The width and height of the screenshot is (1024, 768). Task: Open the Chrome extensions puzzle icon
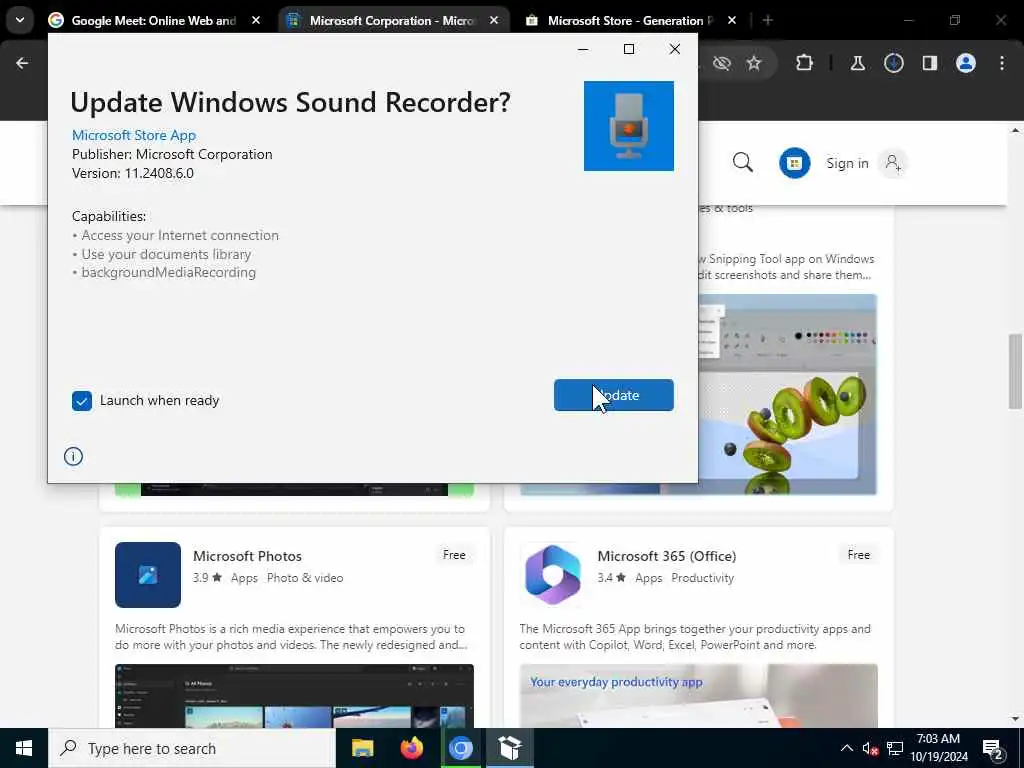pyautogui.click(x=805, y=63)
